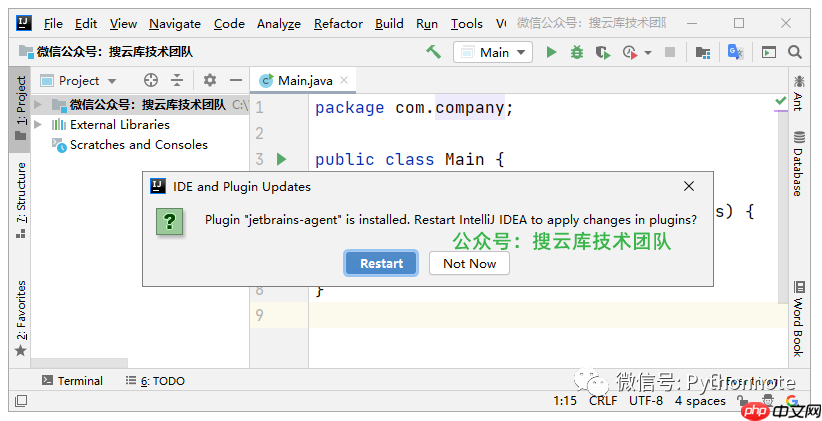Open the Ant tool window
This screenshot has width=822, height=421.
(x=798, y=93)
